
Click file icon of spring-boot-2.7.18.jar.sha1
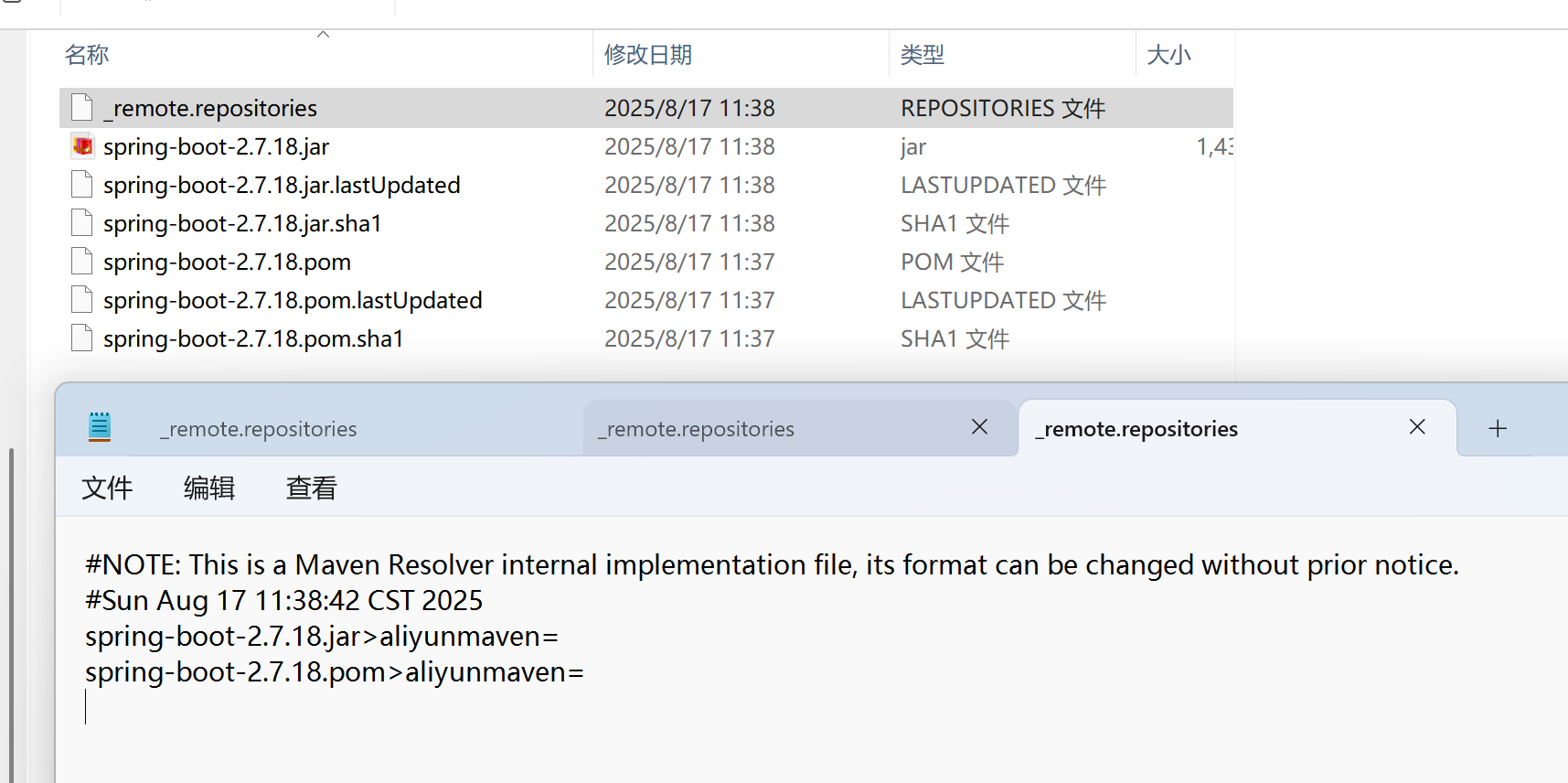point(82,223)
